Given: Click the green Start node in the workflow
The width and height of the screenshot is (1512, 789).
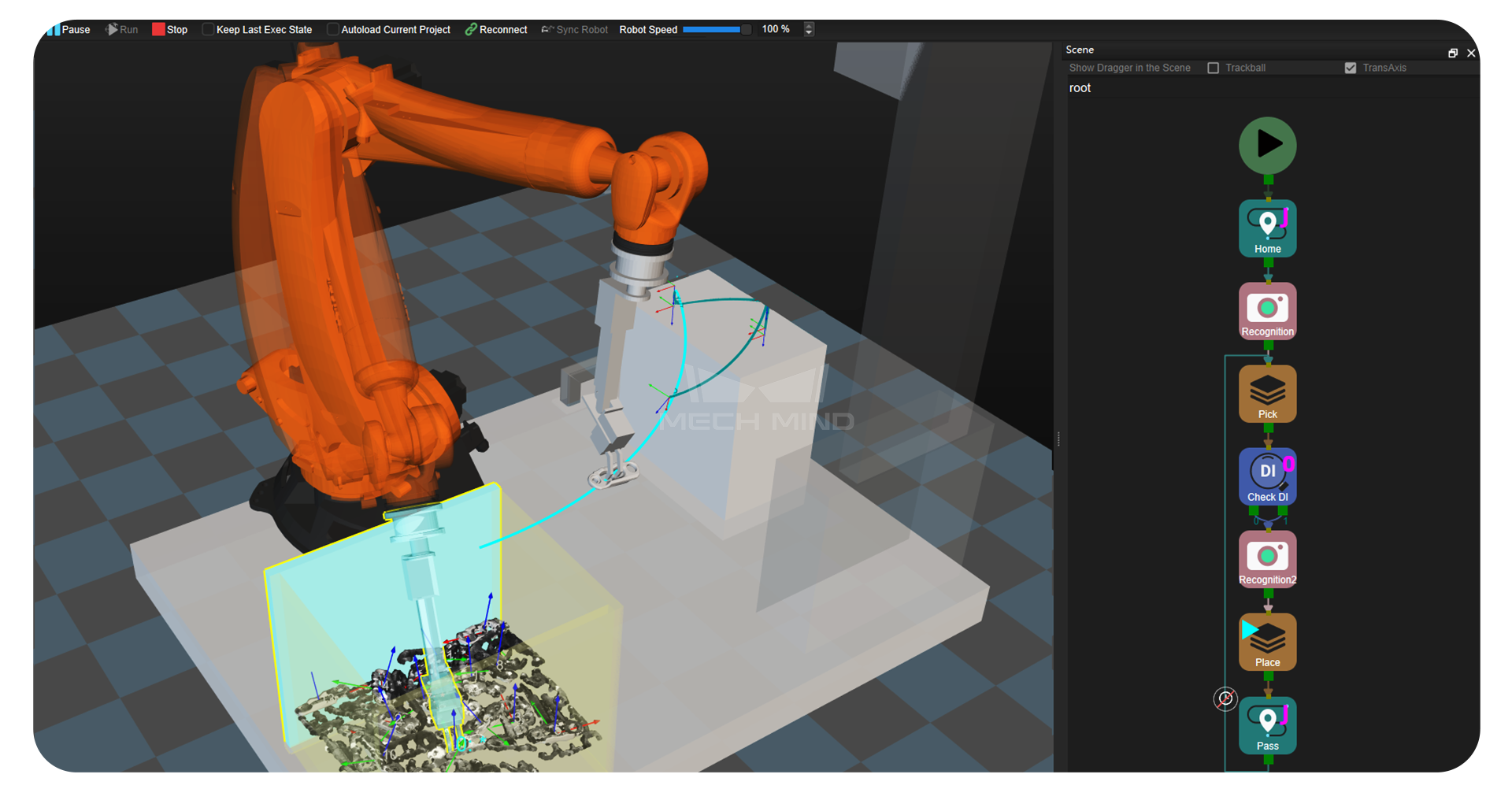Looking at the screenshot, I should click(x=1267, y=146).
